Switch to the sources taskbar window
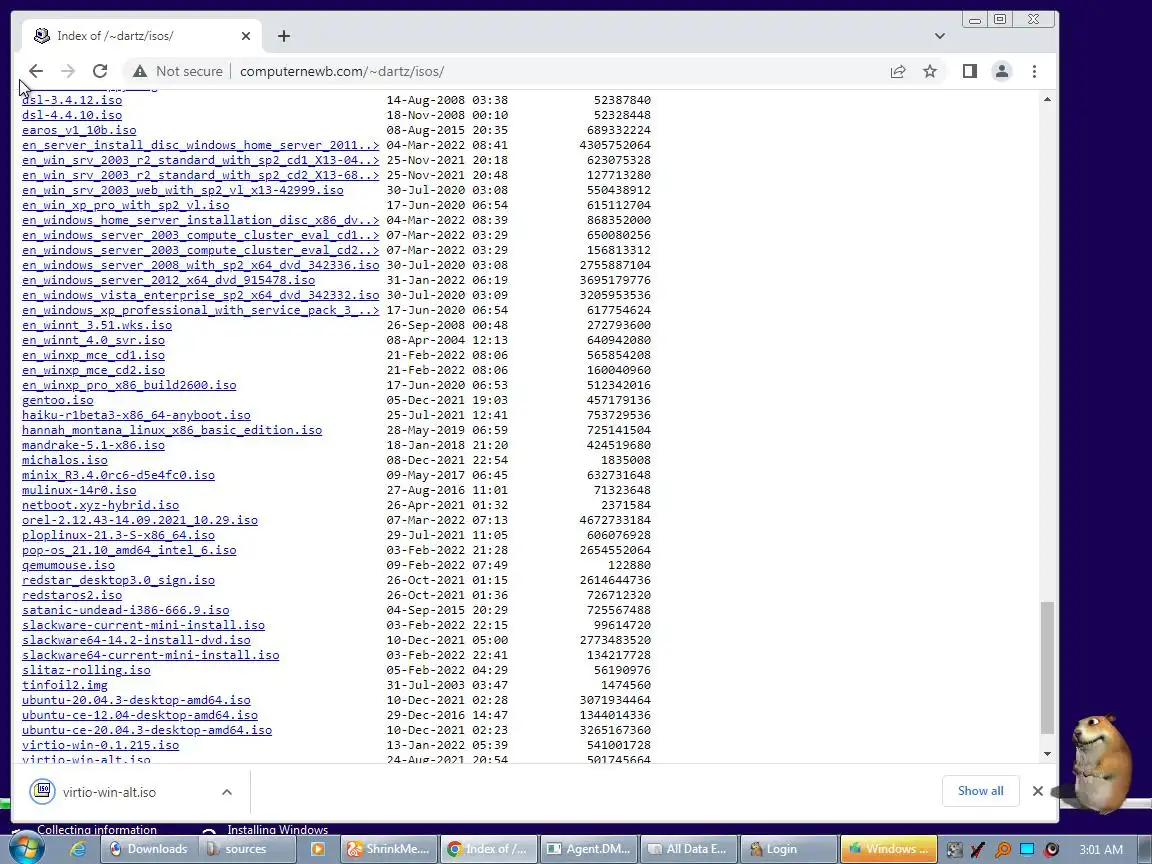The width and height of the screenshot is (1152, 864). pyautogui.click(x=248, y=849)
